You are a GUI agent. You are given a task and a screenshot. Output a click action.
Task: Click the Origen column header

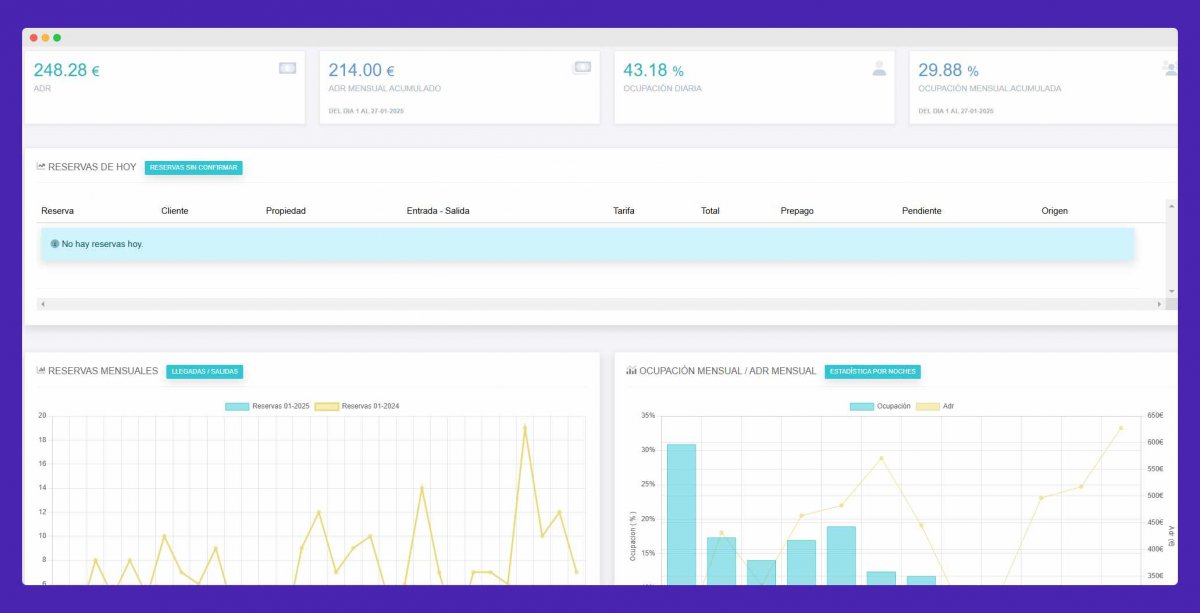click(x=1055, y=211)
